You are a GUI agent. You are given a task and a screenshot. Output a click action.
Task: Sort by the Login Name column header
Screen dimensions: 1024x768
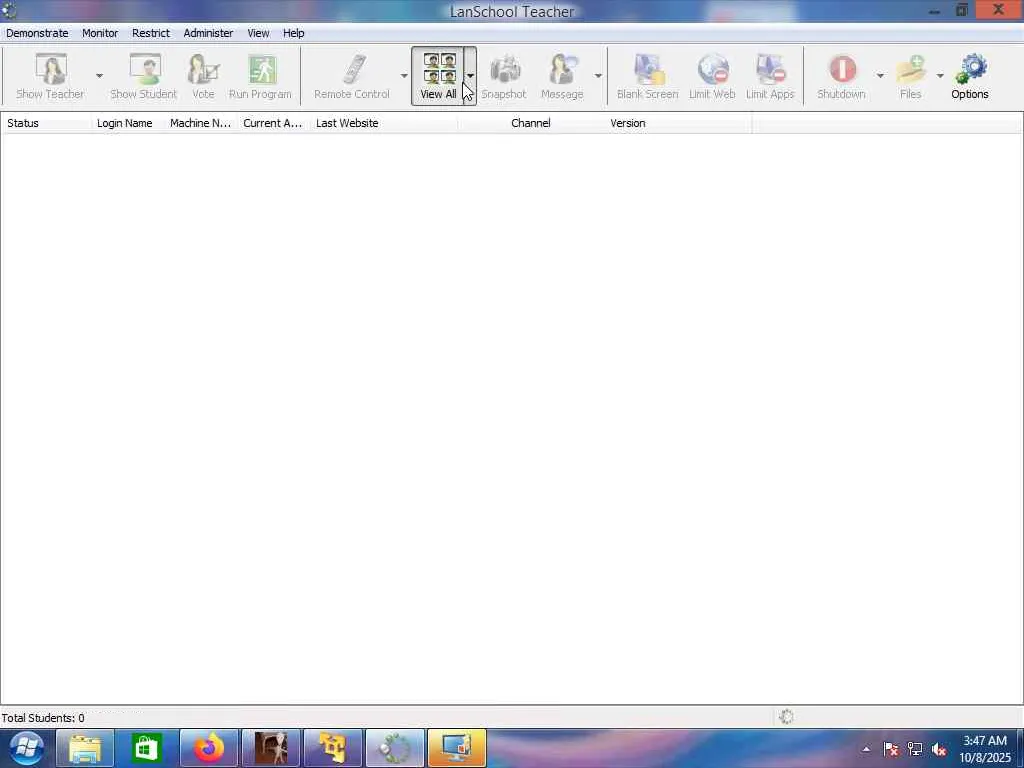coord(128,123)
